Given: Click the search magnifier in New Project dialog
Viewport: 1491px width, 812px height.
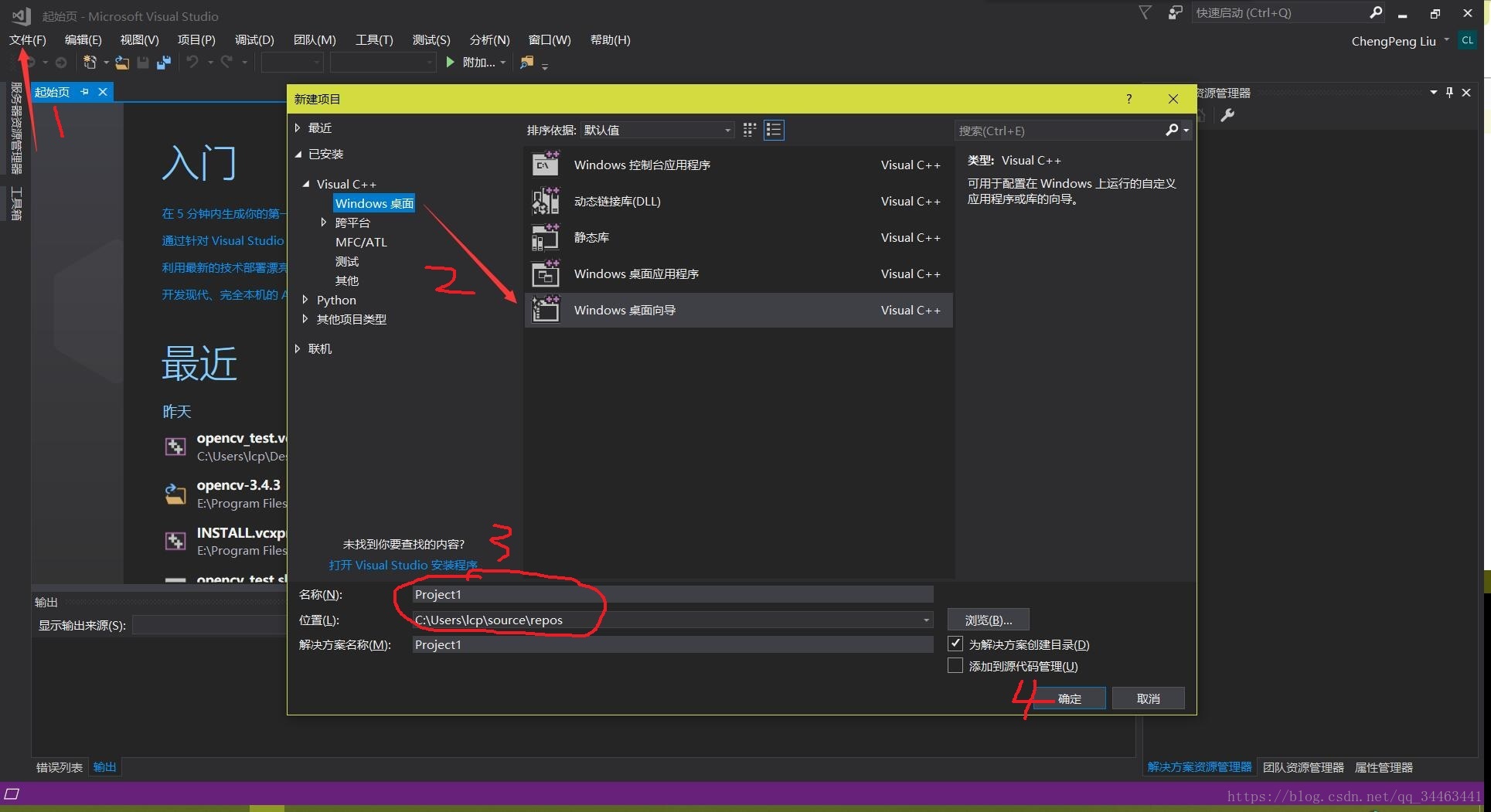Looking at the screenshot, I should (x=1172, y=131).
